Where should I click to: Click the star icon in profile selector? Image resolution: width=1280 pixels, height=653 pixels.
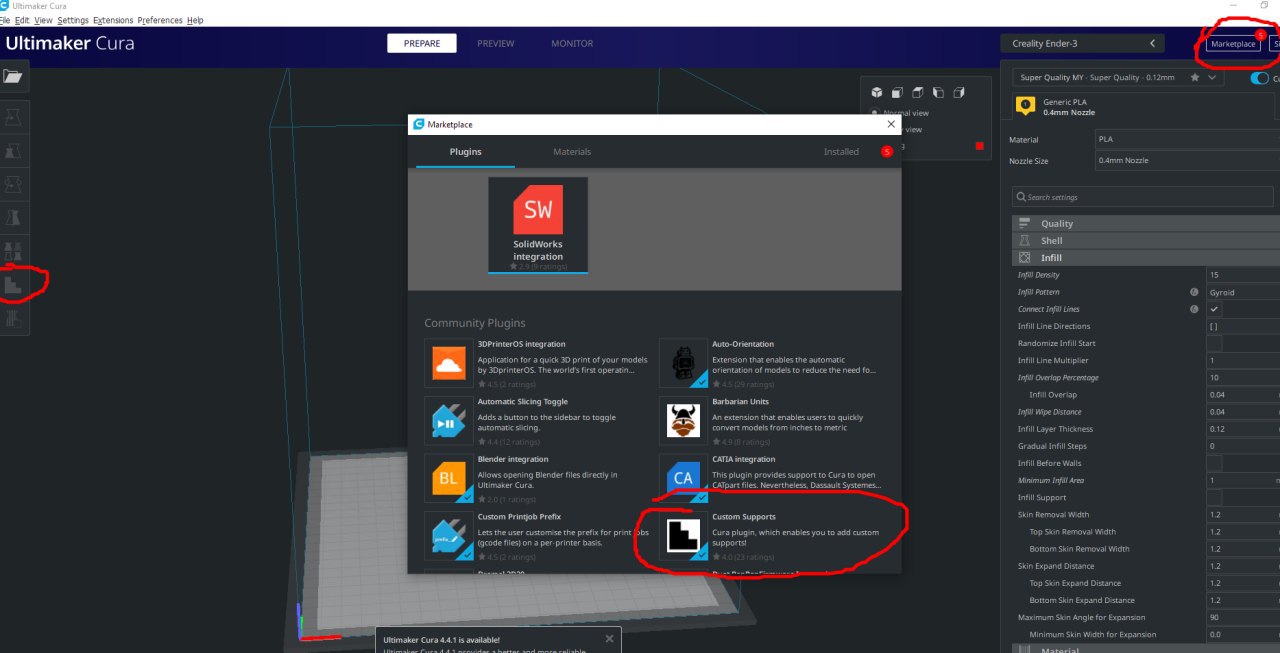point(1195,77)
